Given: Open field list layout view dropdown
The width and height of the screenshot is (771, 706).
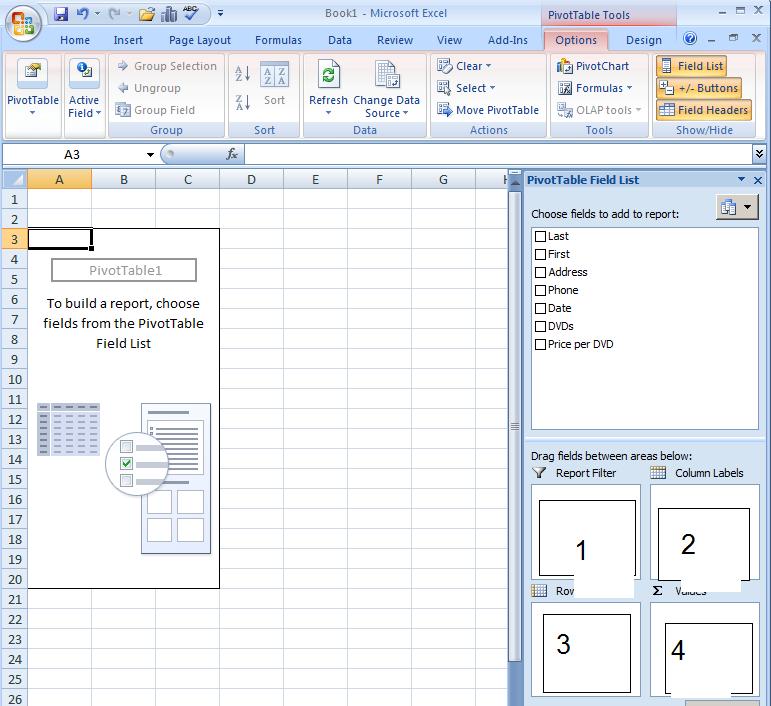Looking at the screenshot, I should 737,207.
